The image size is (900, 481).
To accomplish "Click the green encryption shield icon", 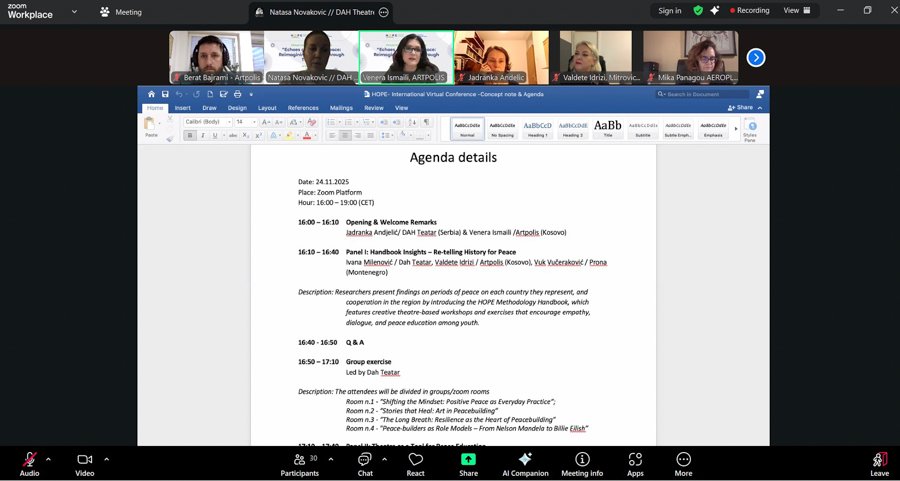I will click(x=699, y=11).
